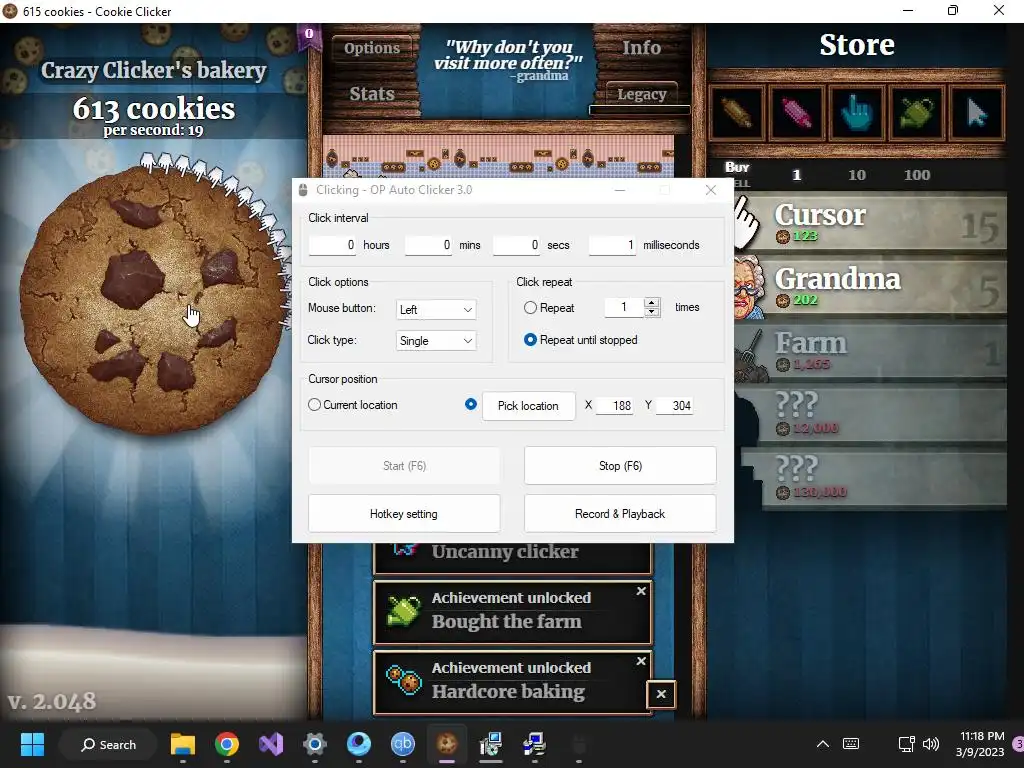The height and width of the screenshot is (768, 1024).
Task: Set store bulk amount to 100
Action: click(x=917, y=175)
